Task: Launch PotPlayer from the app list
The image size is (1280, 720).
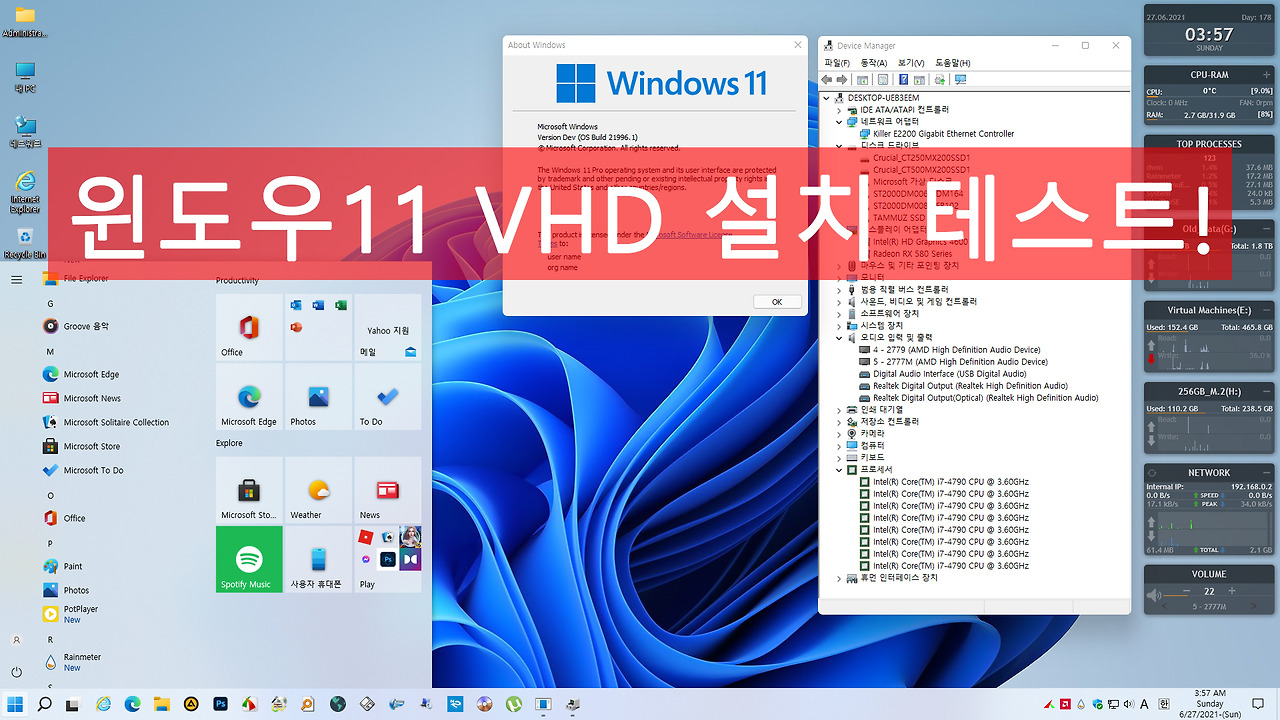Action: coord(70,613)
